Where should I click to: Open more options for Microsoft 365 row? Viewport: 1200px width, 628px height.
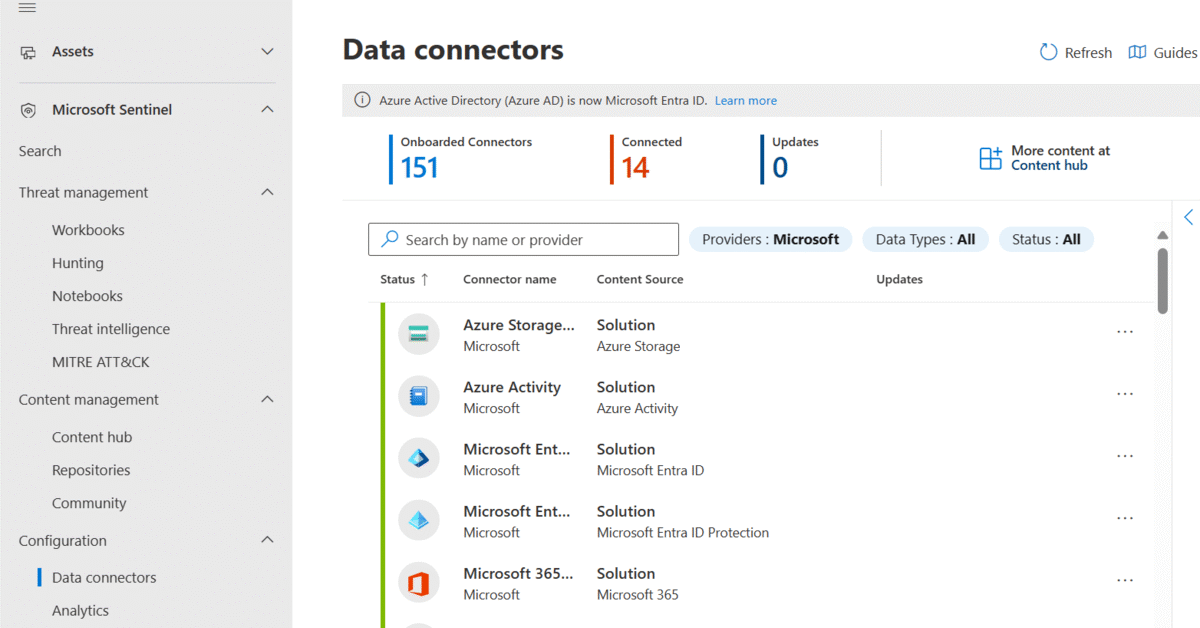1125,580
